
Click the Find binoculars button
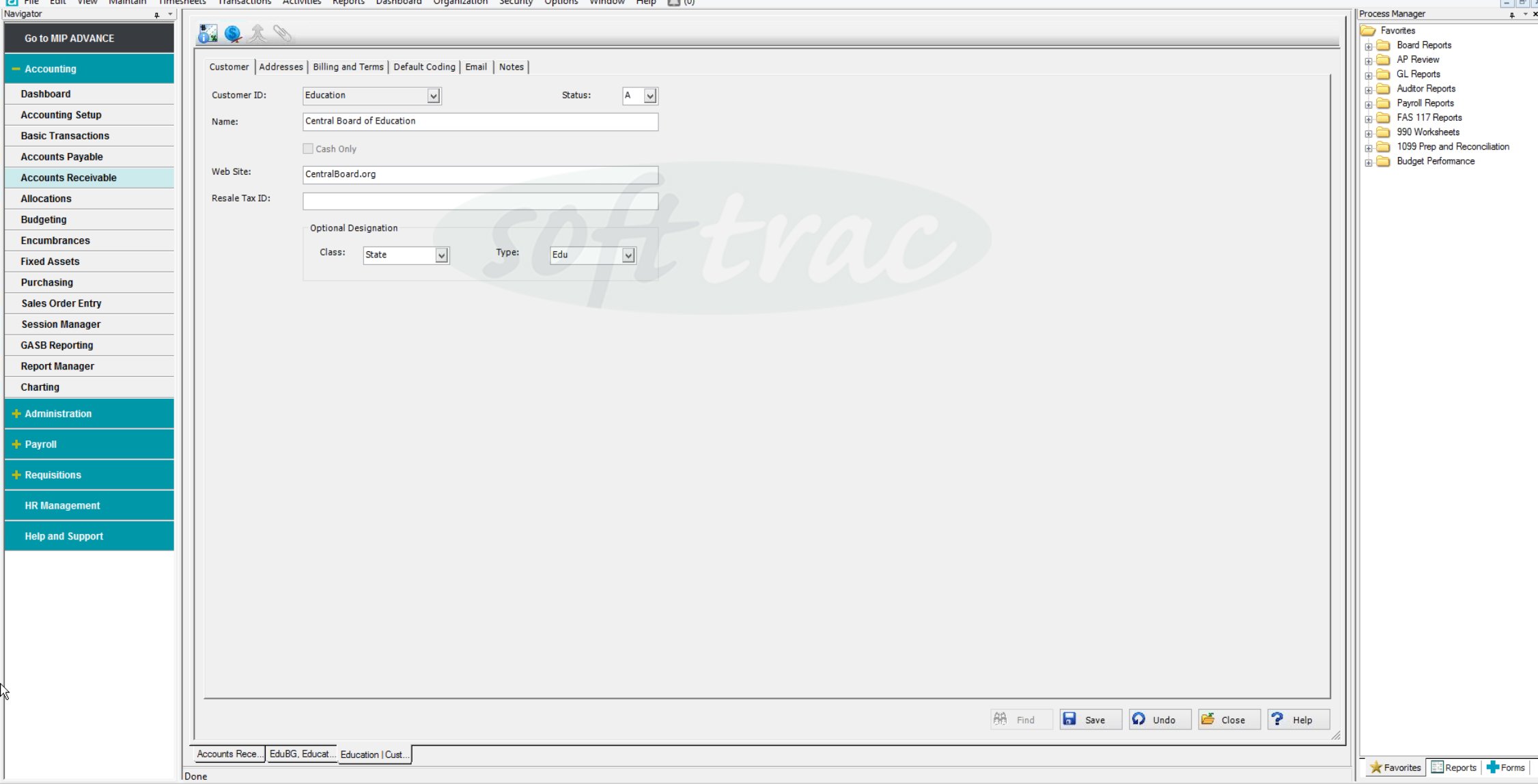(x=1021, y=720)
